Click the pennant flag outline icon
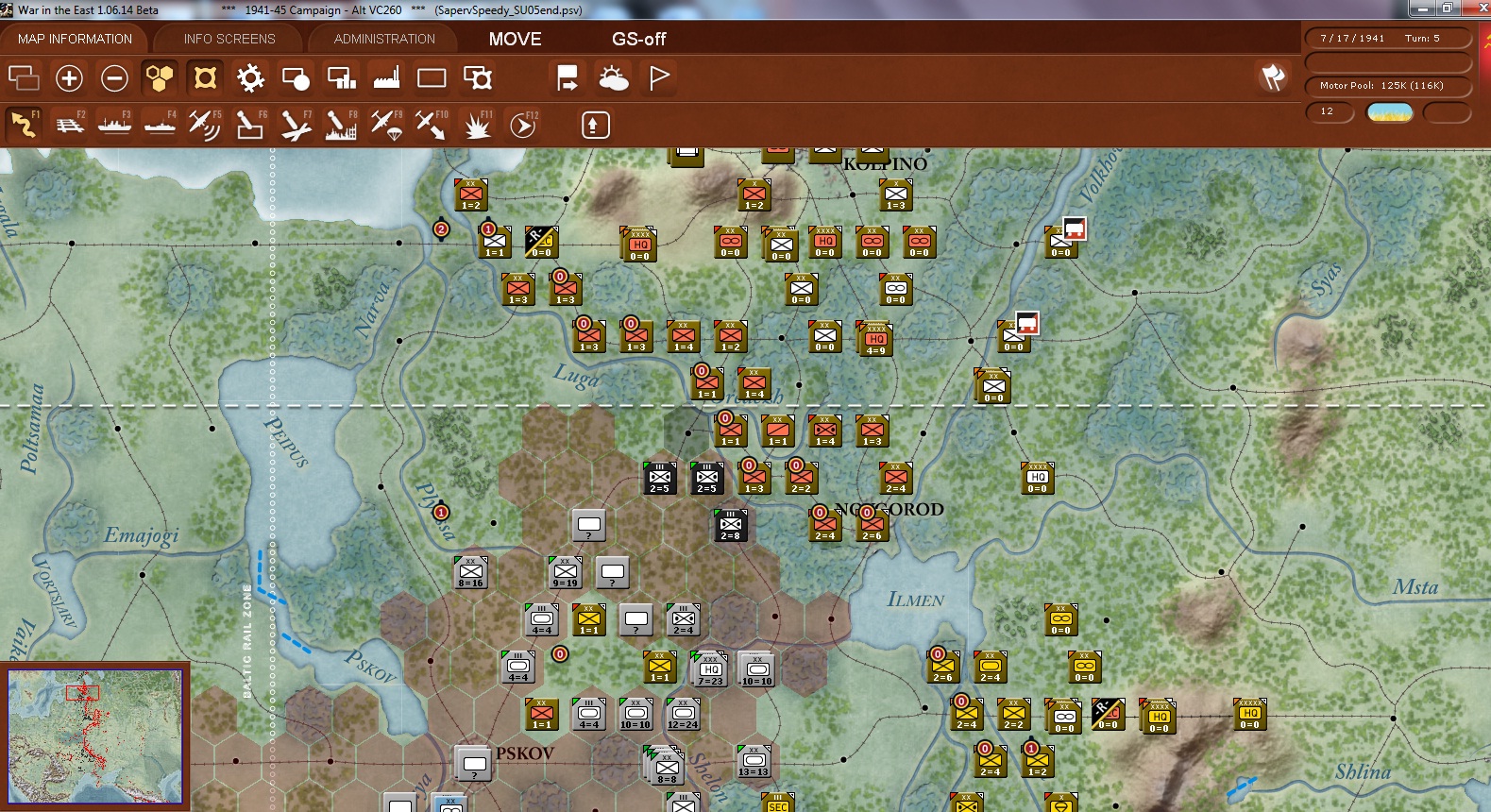The width and height of the screenshot is (1491, 812). tap(659, 77)
